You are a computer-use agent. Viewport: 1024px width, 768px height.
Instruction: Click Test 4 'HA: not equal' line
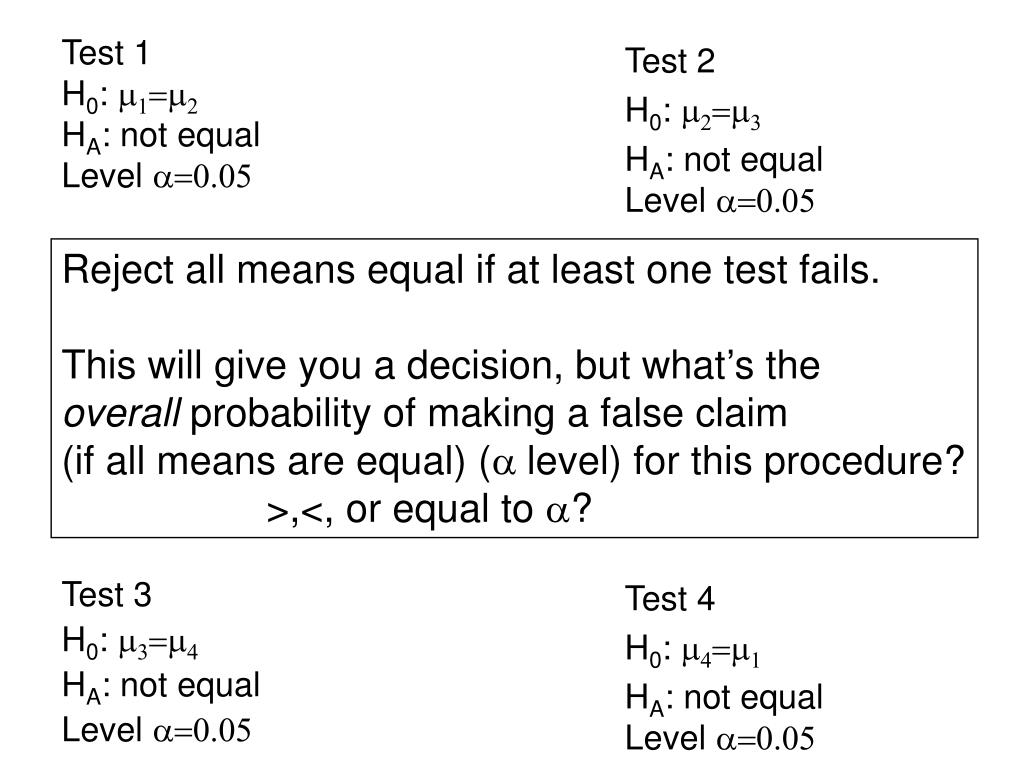[724, 699]
